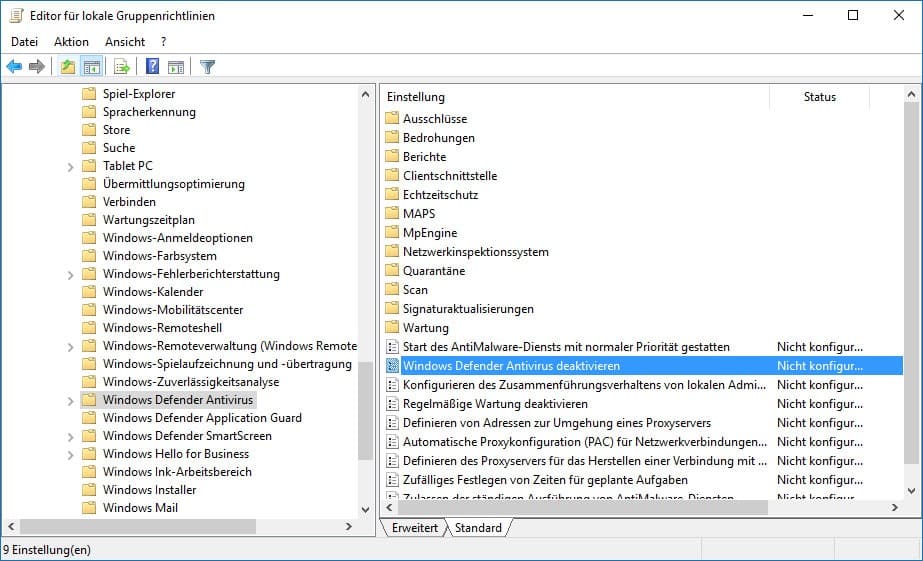
Task: Open the Wartung folder
Action: coord(426,327)
